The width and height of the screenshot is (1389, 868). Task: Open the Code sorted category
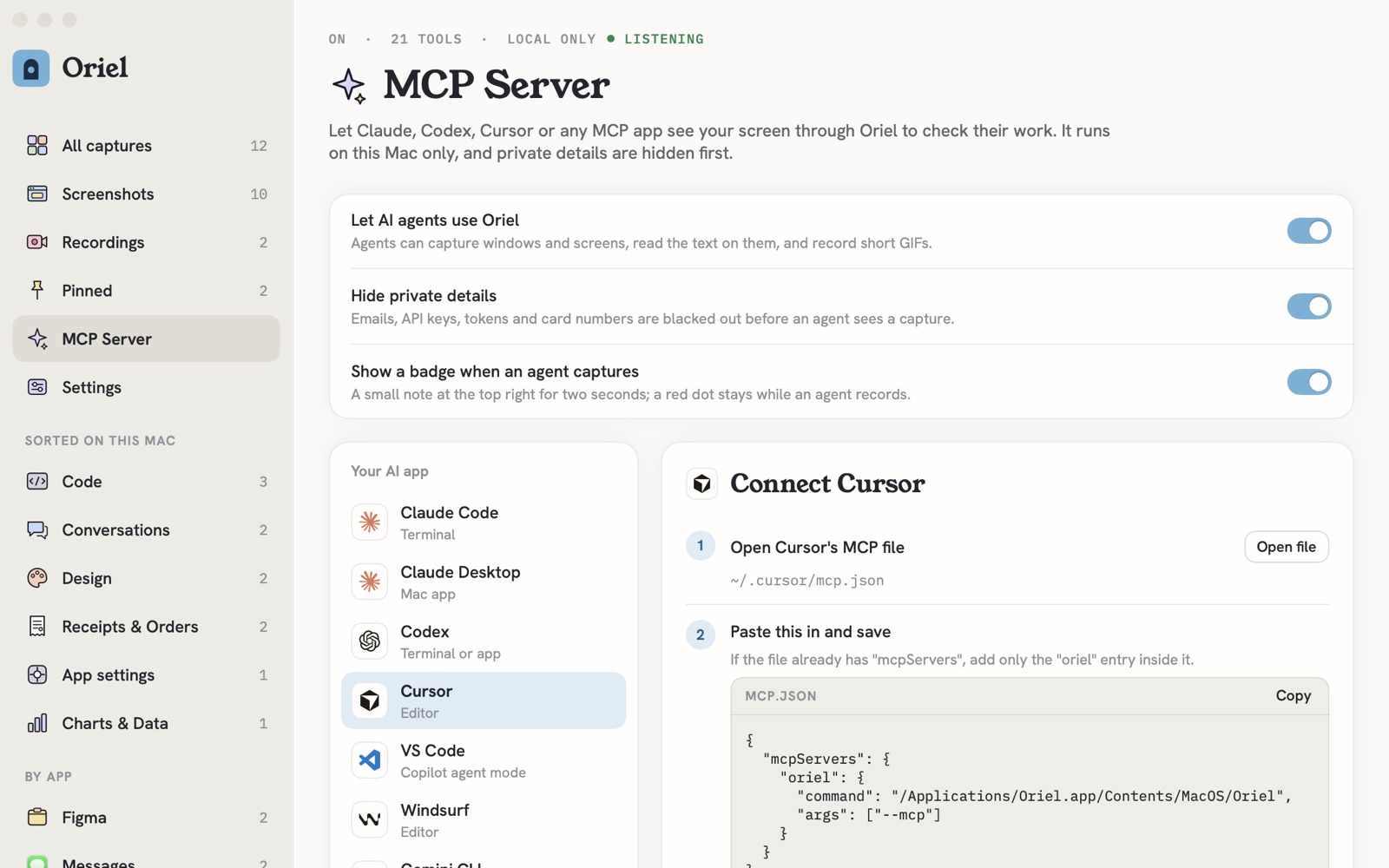(x=146, y=481)
